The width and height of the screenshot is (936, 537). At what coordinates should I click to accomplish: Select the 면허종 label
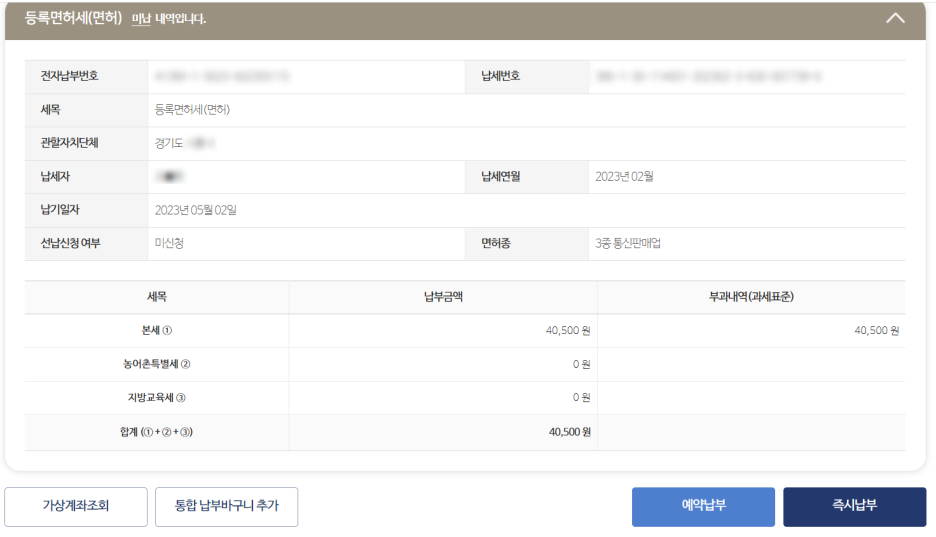[495, 243]
